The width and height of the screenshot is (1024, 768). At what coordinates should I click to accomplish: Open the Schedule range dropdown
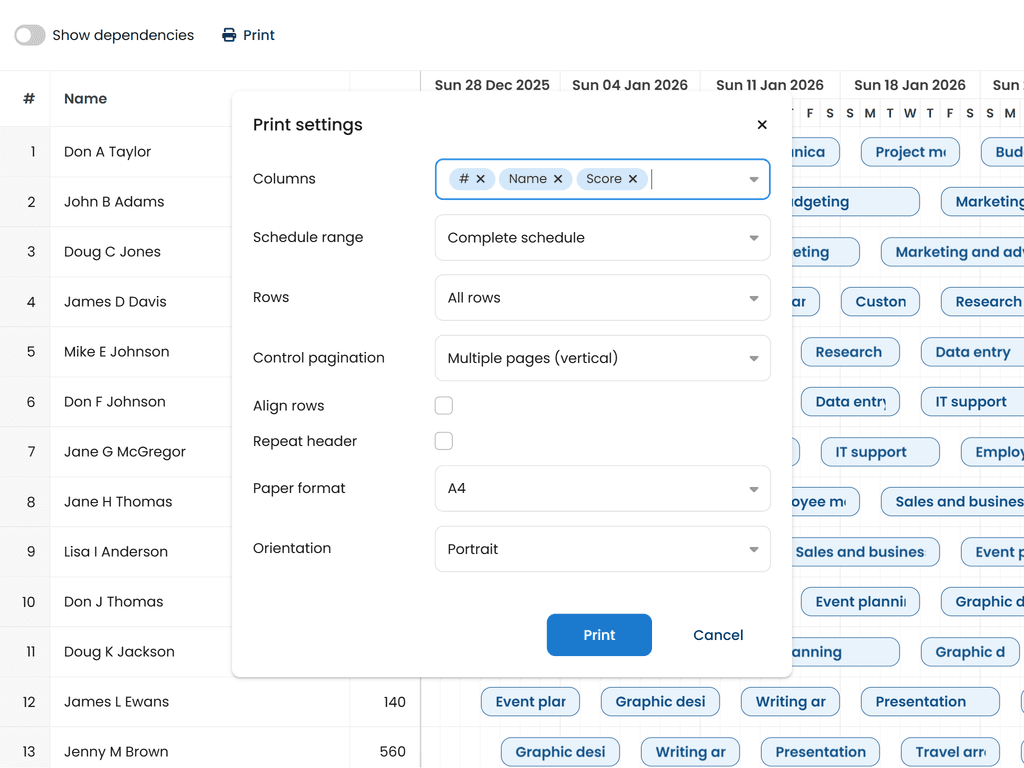(602, 238)
